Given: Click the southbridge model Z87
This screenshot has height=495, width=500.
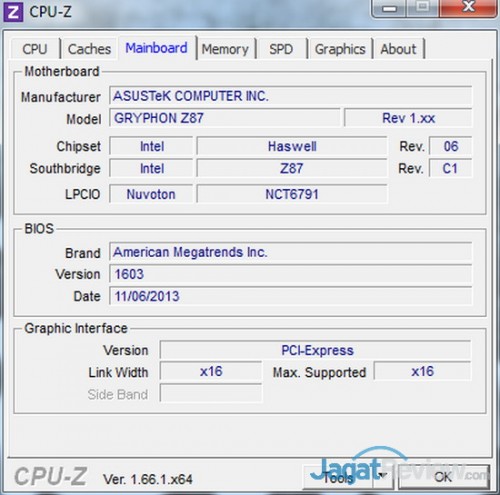Looking at the screenshot, I should click(x=292, y=168).
